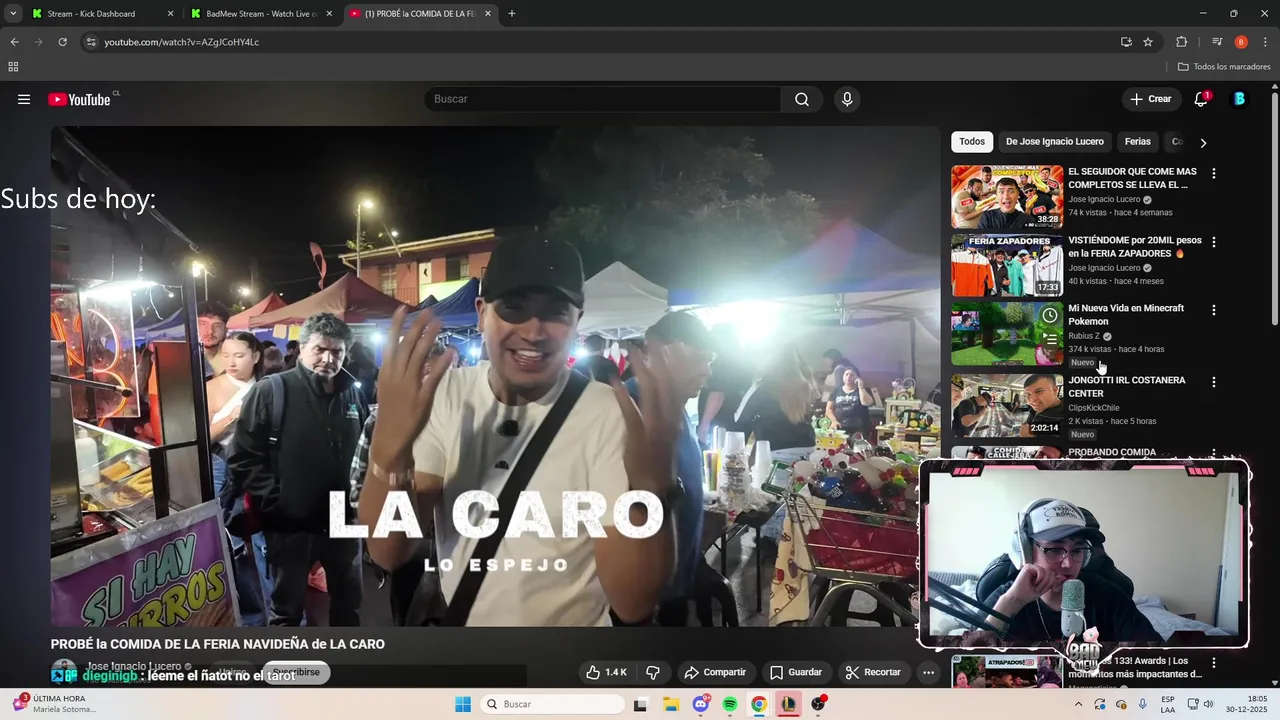
Task: Open Chrome profile avatar
Action: 1241,42
